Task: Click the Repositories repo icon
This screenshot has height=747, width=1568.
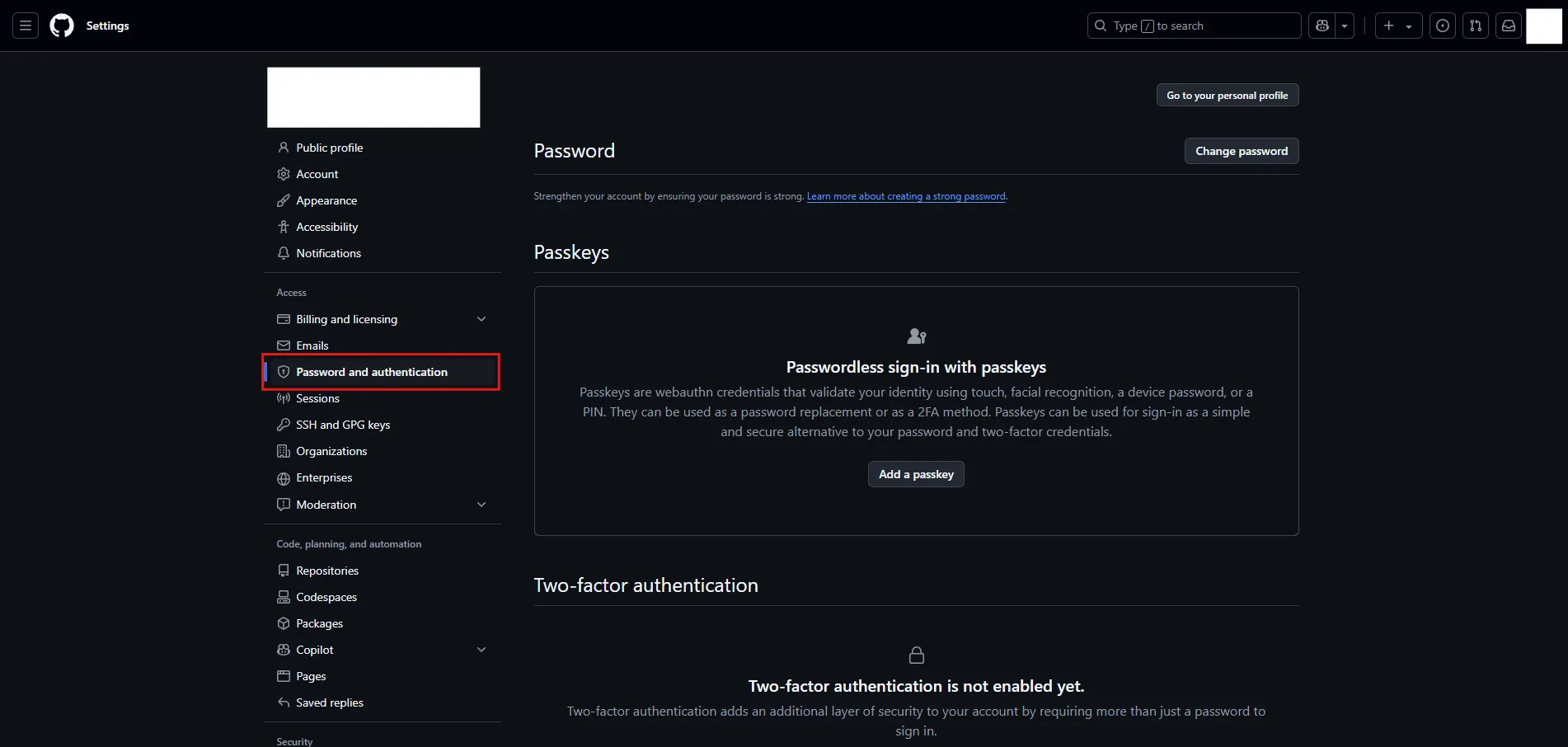Action: (284, 571)
